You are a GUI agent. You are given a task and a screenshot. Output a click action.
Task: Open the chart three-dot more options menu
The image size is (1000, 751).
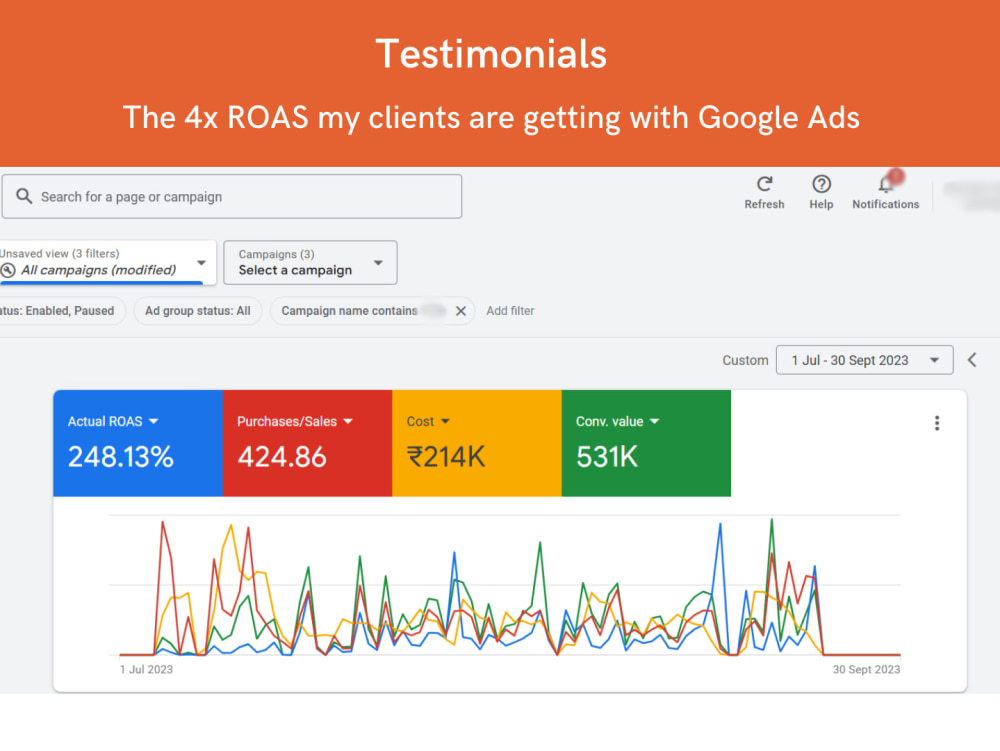937,423
